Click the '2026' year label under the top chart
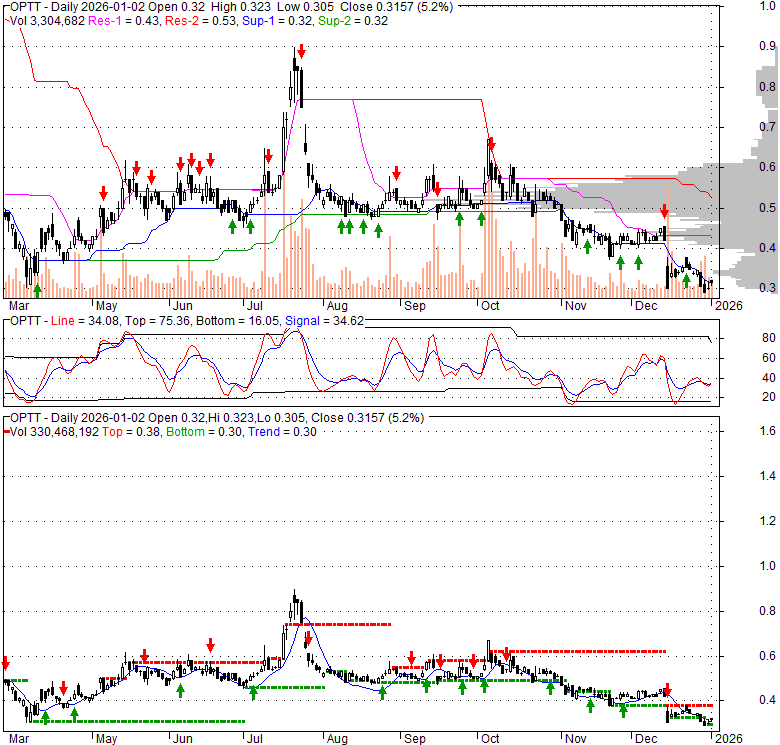Image resolution: width=780 pixels, height=745 pixels. click(729, 306)
